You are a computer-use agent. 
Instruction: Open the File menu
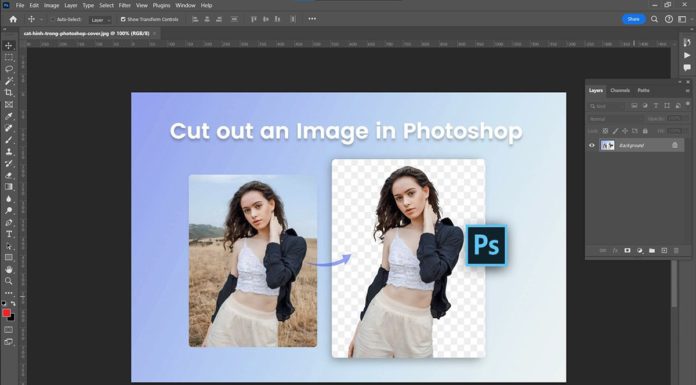click(x=20, y=5)
